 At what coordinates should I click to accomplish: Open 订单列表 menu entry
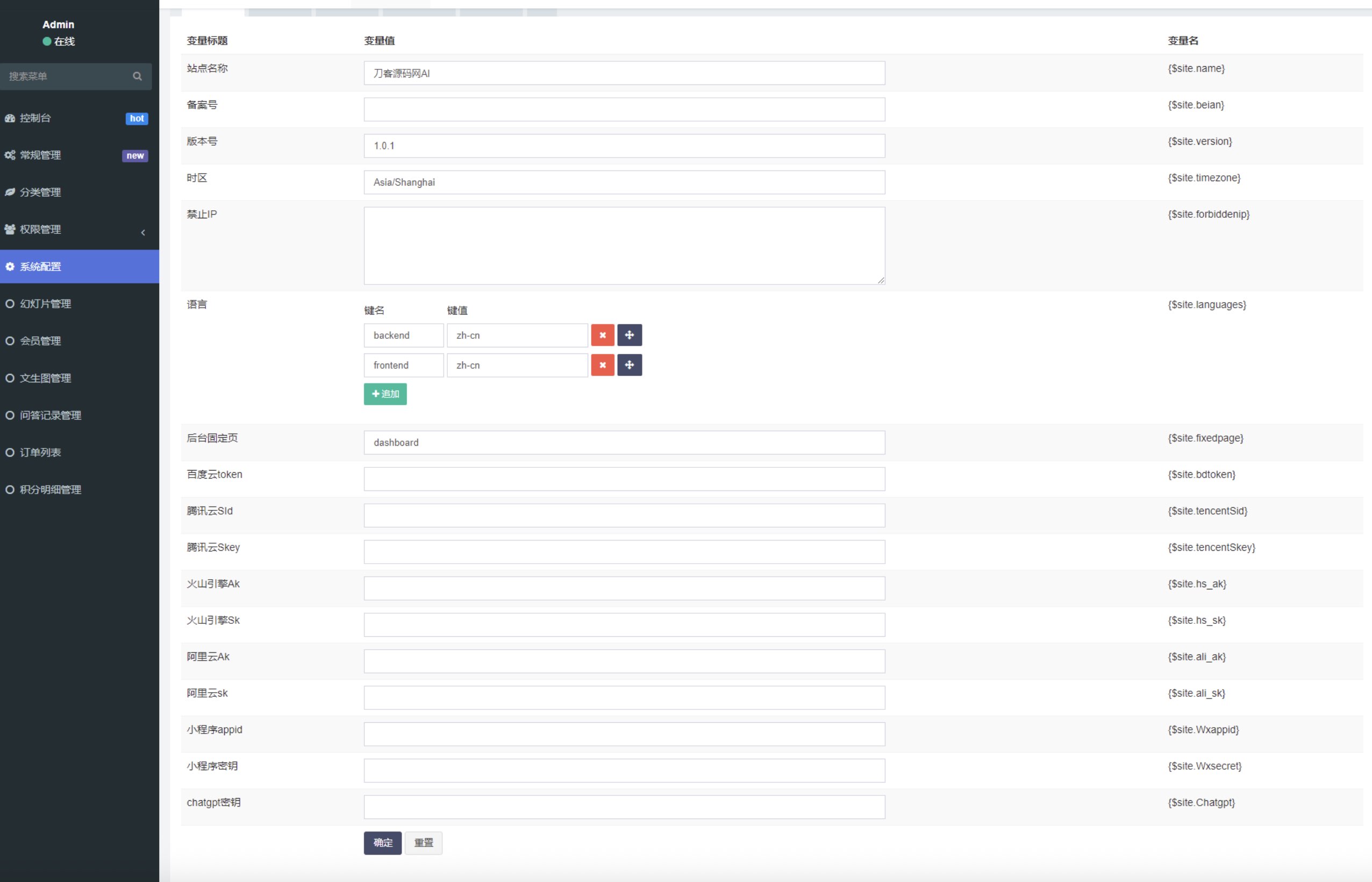[40, 452]
